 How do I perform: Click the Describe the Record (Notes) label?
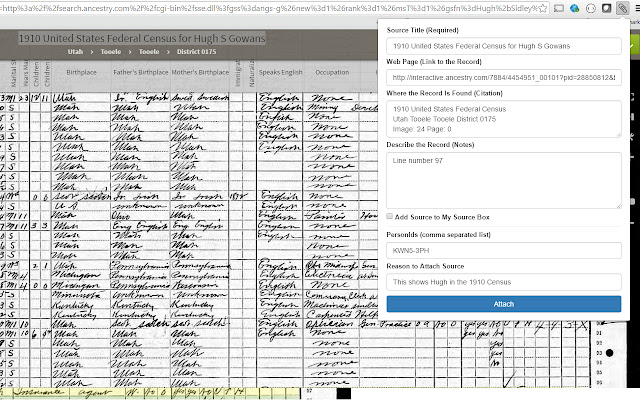click(430, 144)
